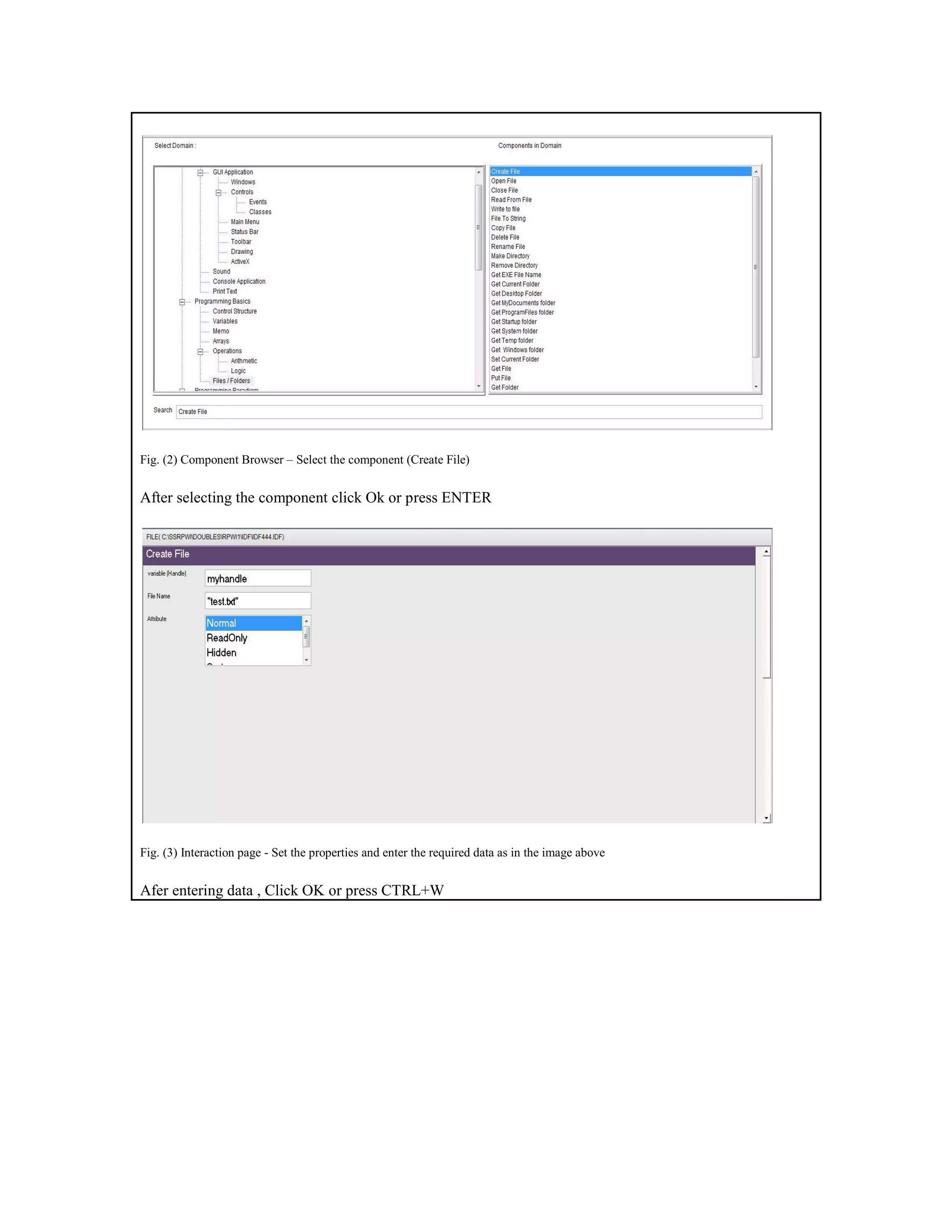This screenshot has height=1232, width=952.
Task: Select Print Text domain
Action: 225,291
